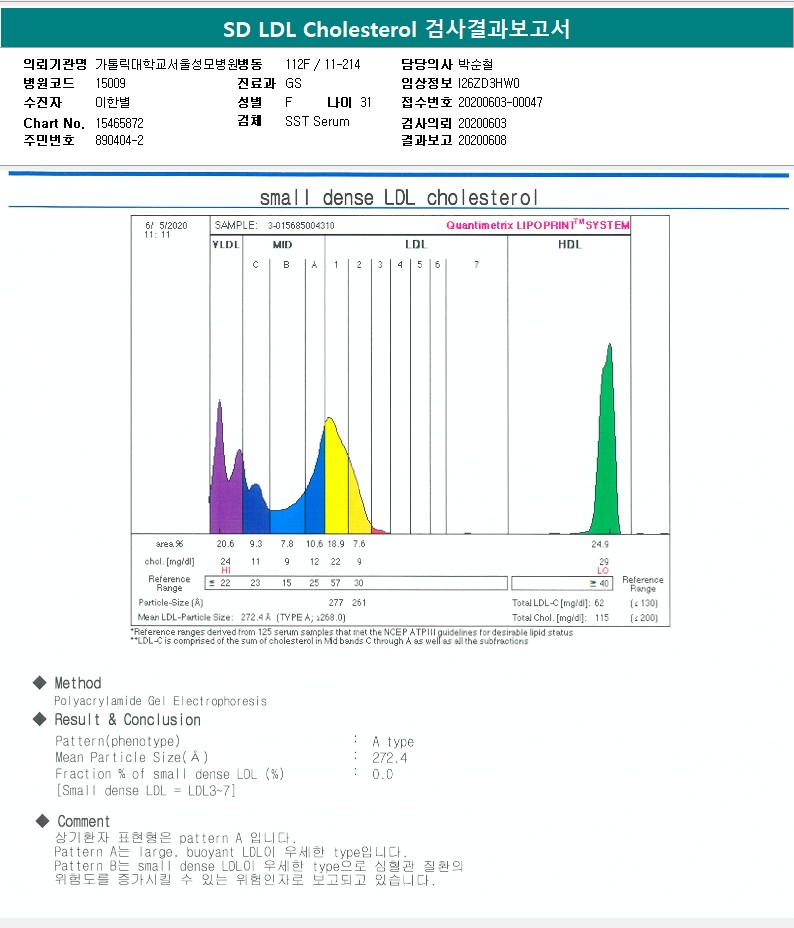Viewport: 794px width, 928px height.
Task: Click the comment line '상기환자 표현형은 pattern A 입니다.'
Action: coord(176,838)
